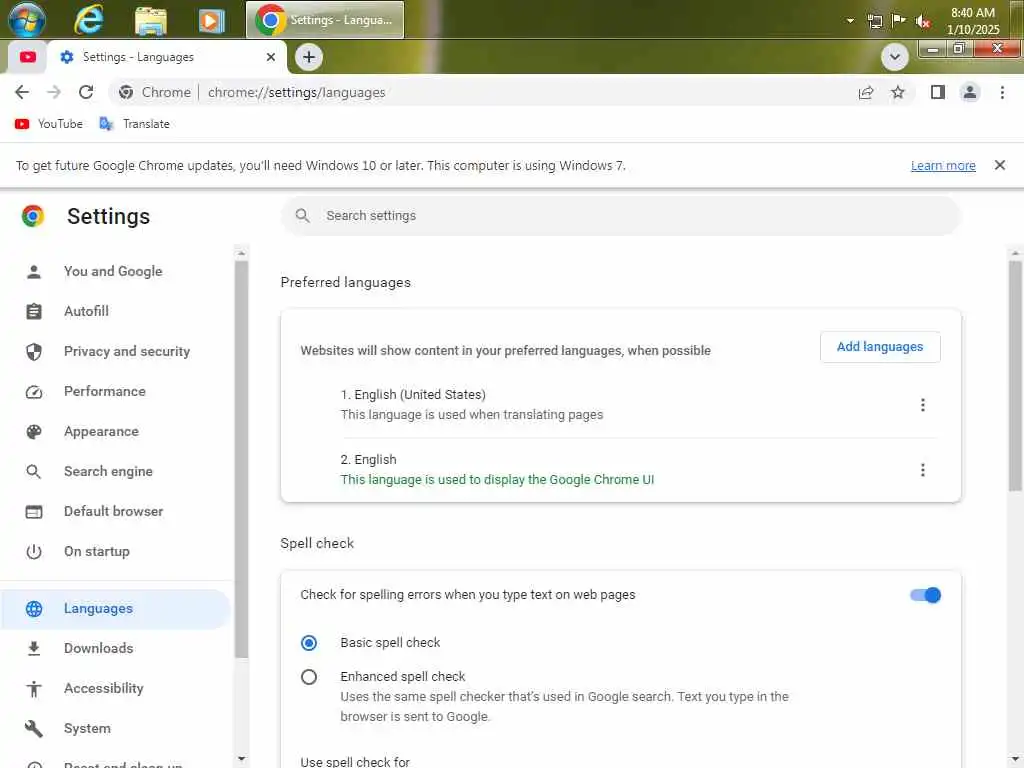Open Search engine settings
The width and height of the screenshot is (1024, 768).
click(x=108, y=472)
